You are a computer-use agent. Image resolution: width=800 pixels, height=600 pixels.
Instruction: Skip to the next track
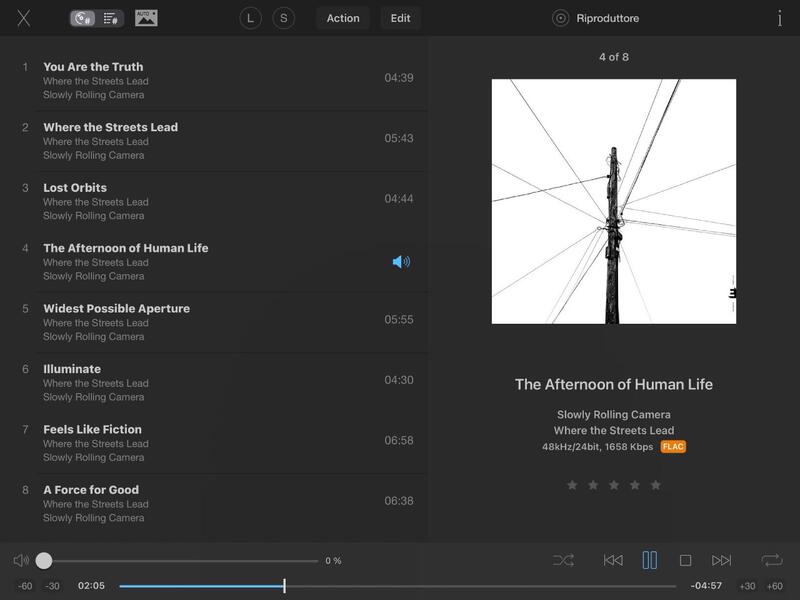(x=721, y=560)
